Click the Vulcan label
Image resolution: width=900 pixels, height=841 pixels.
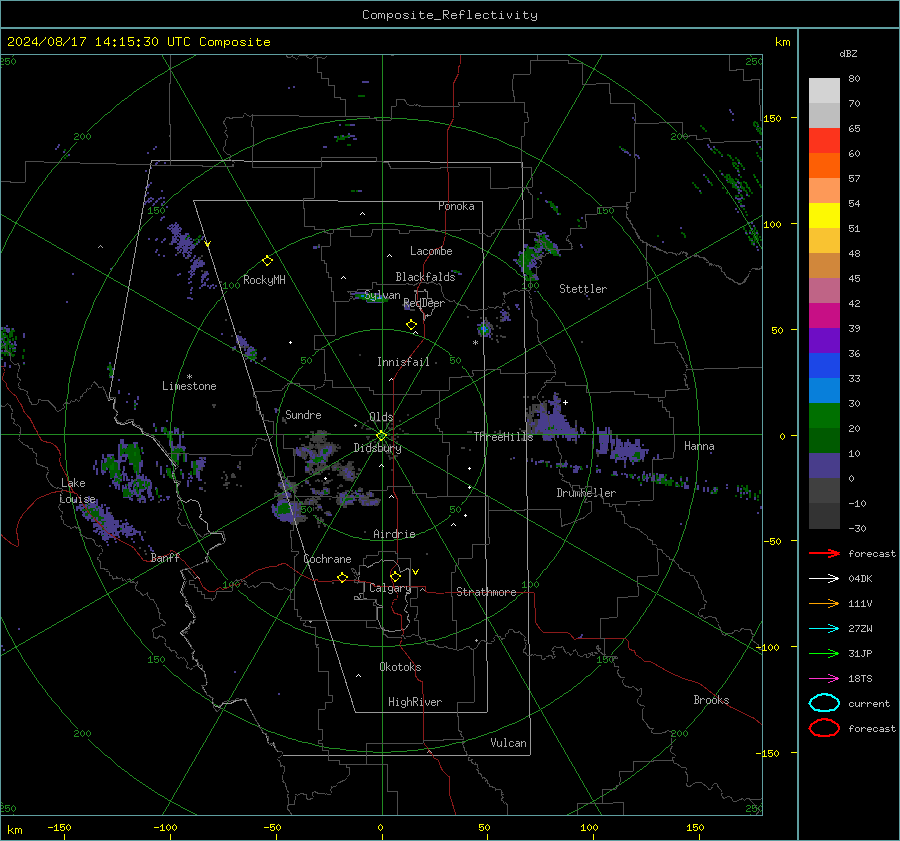(x=508, y=743)
